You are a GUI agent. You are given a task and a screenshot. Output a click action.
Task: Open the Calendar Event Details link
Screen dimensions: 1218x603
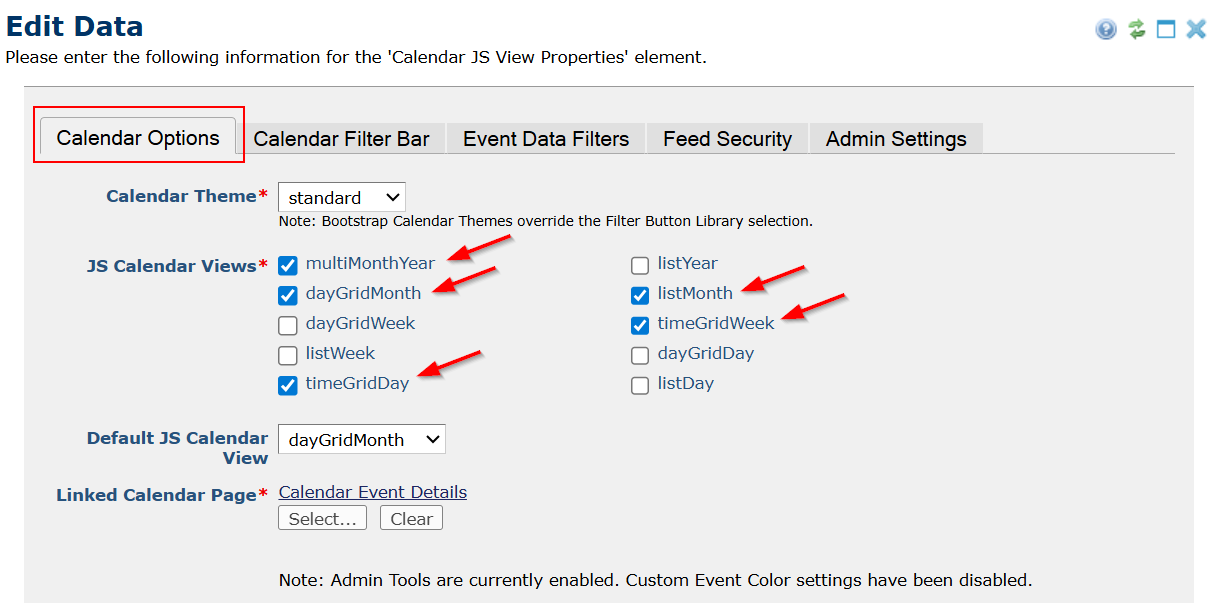click(x=372, y=492)
